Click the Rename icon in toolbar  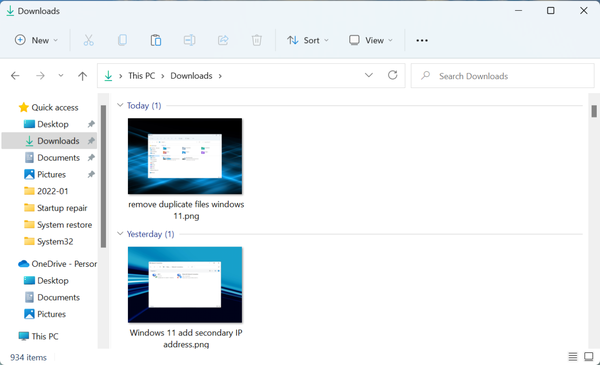pos(189,40)
